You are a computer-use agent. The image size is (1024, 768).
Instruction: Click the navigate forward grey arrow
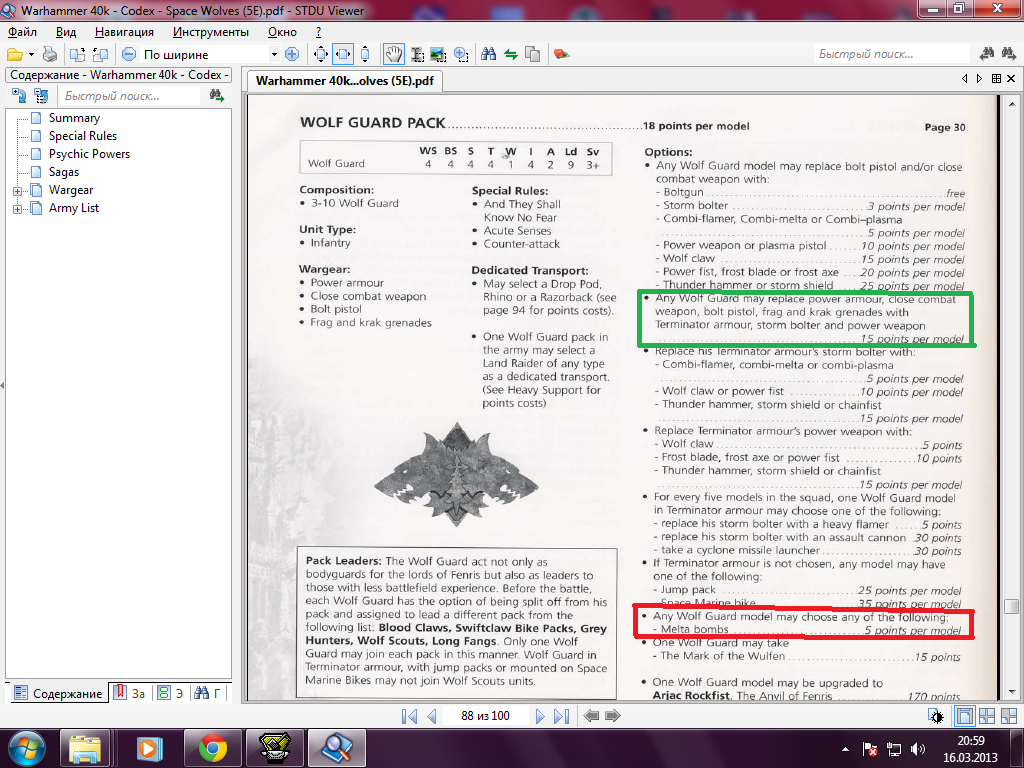point(613,716)
